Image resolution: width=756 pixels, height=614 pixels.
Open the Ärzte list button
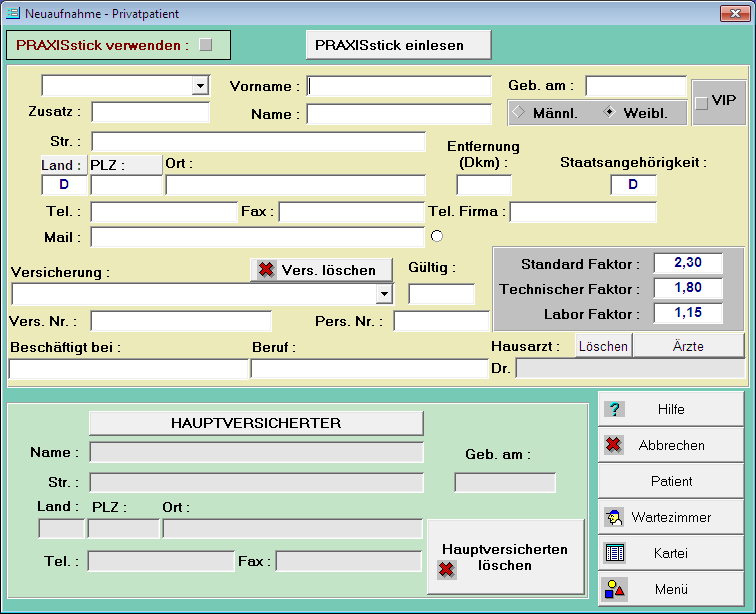click(x=688, y=346)
